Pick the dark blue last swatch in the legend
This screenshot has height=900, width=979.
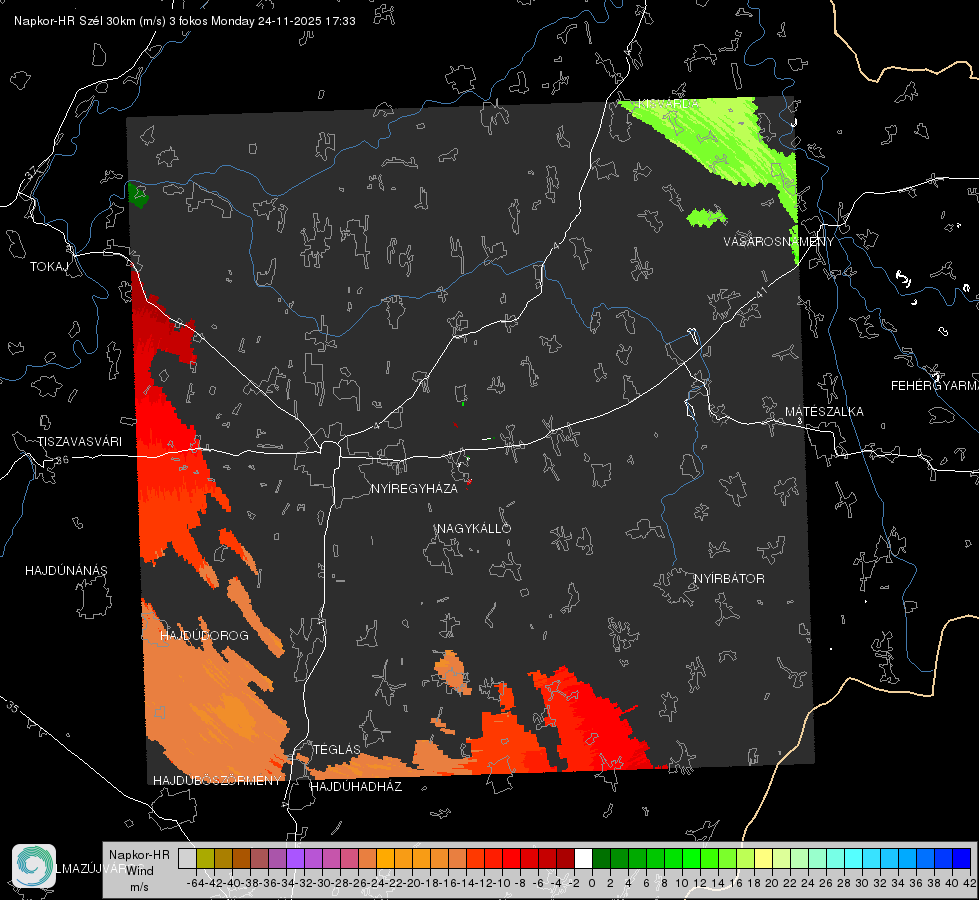[962, 859]
